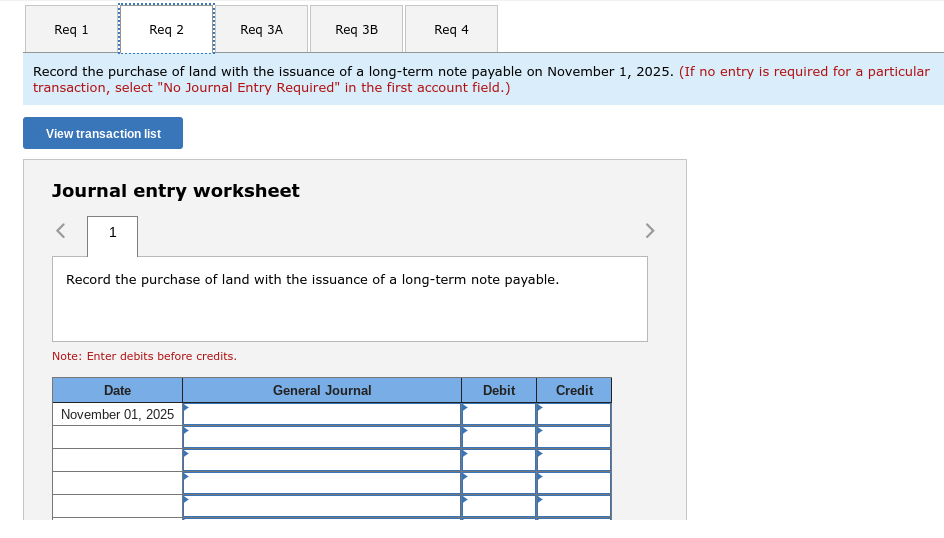Click Credit cell in fourth row

point(574,483)
